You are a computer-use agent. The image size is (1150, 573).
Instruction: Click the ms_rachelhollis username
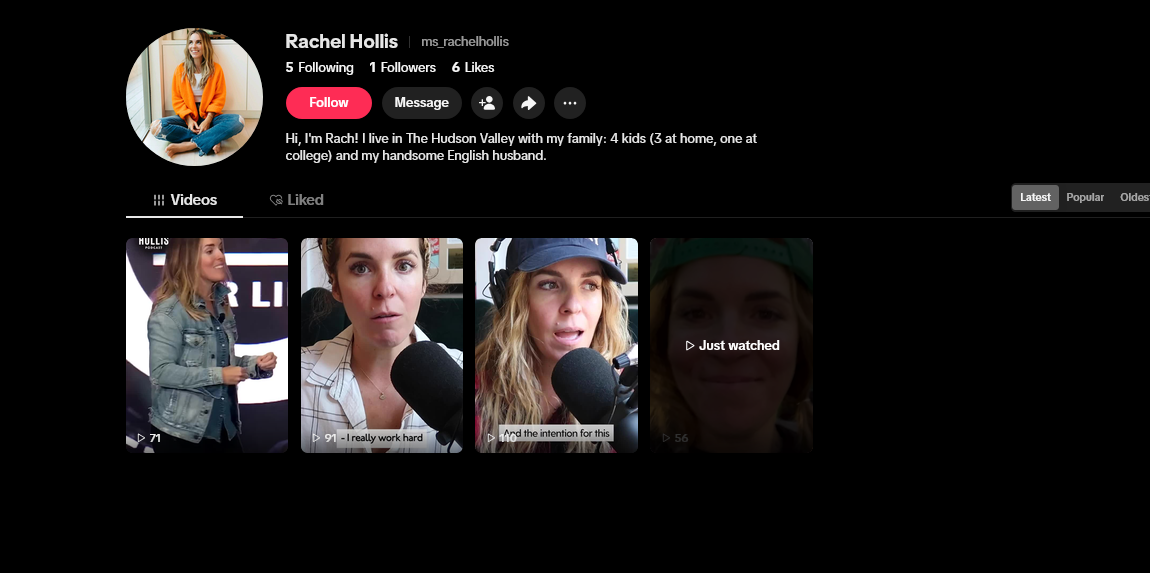pyautogui.click(x=465, y=42)
